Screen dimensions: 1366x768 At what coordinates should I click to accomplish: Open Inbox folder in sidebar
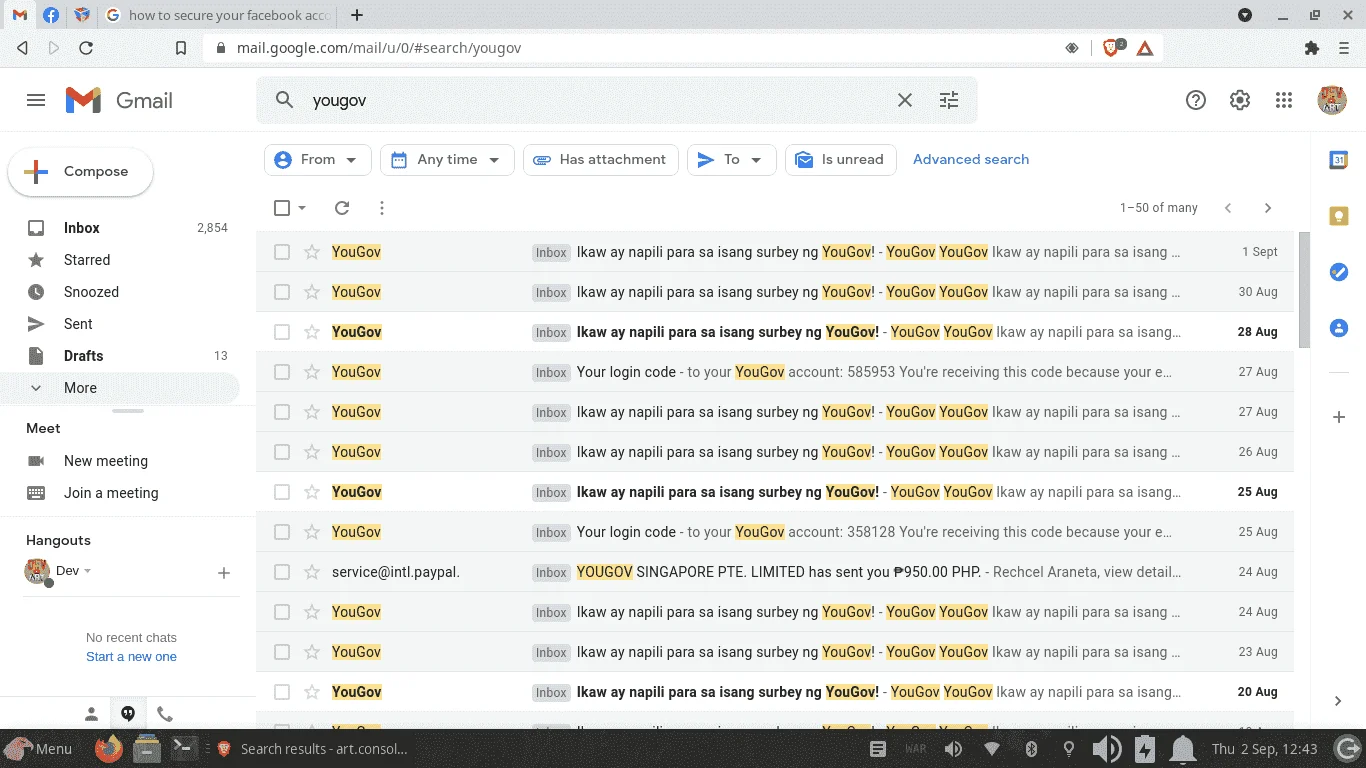120,228
